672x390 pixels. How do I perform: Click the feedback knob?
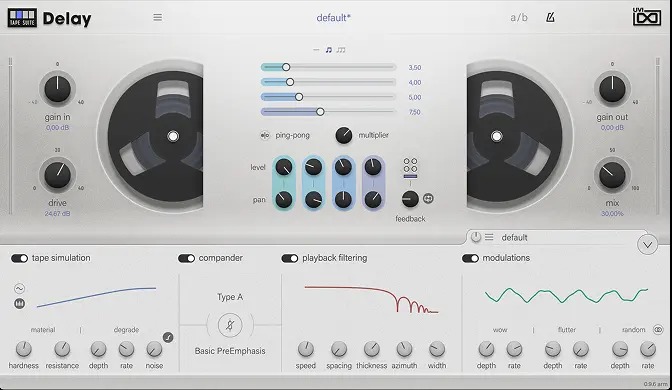tap(410, 199)
